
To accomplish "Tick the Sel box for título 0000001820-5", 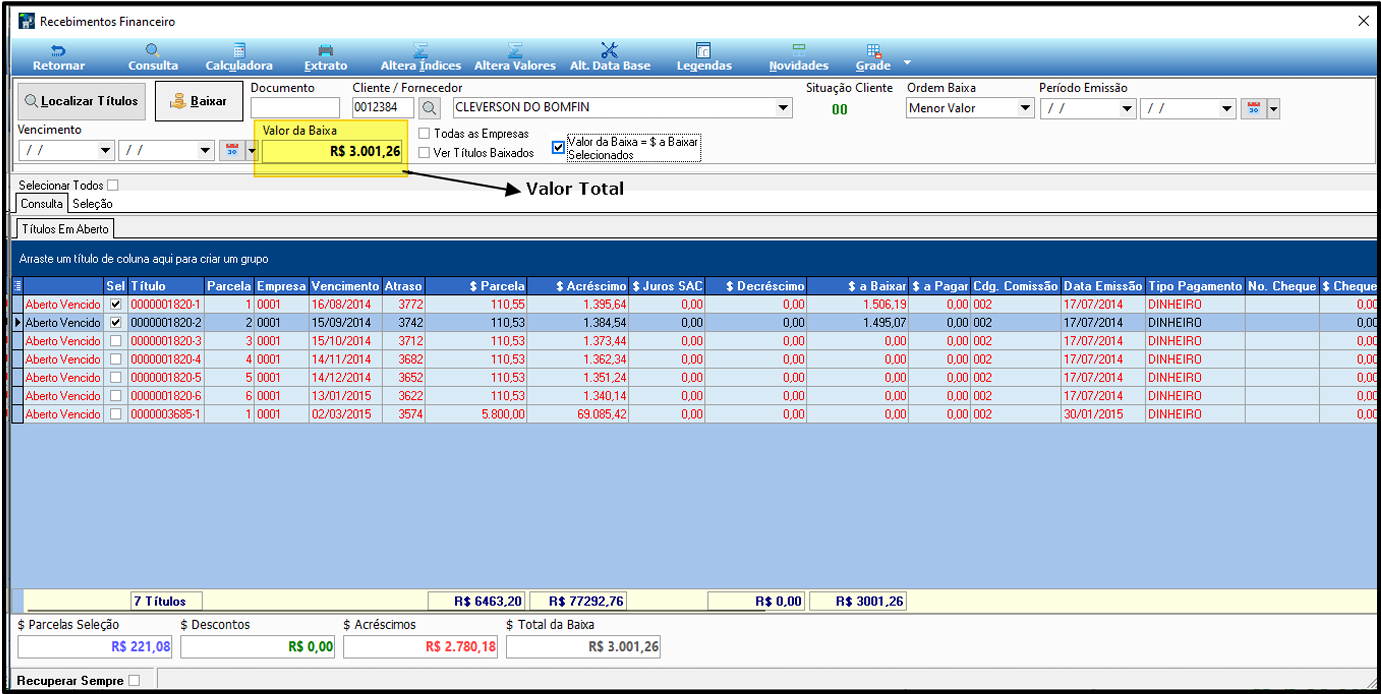I will pos(116,377).
